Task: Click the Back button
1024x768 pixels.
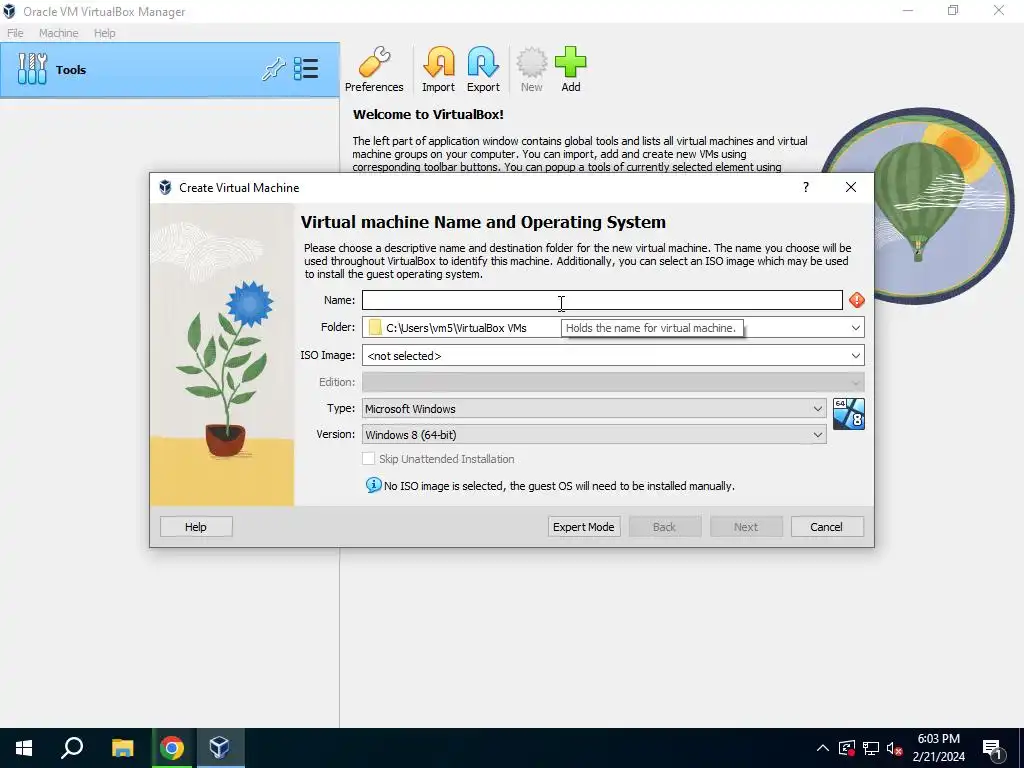Action: (665, 527)
